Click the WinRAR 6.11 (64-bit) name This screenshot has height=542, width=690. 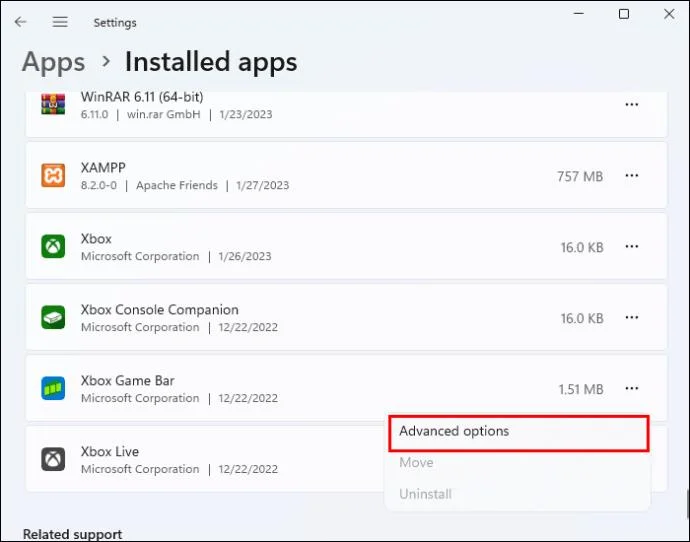(142, 97)
